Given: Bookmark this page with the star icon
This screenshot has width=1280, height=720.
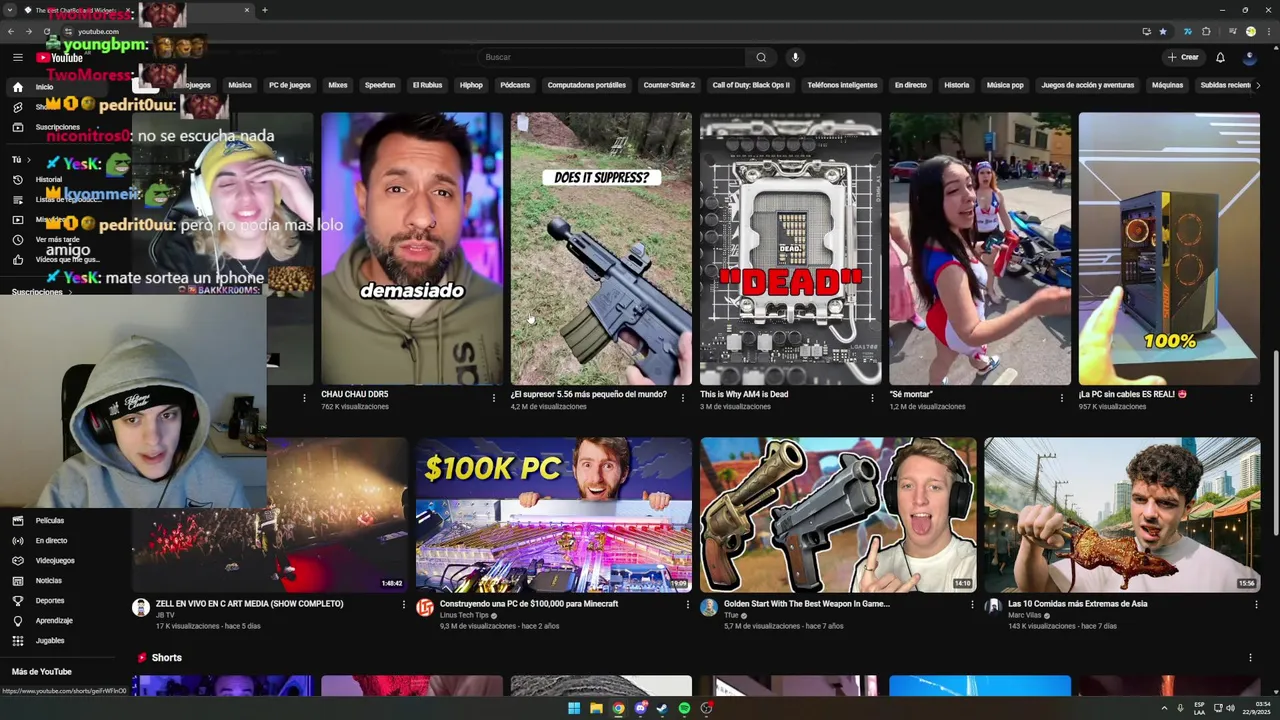Looking at the screenshot, I should pyautogui.click(x=1162, y=31).
